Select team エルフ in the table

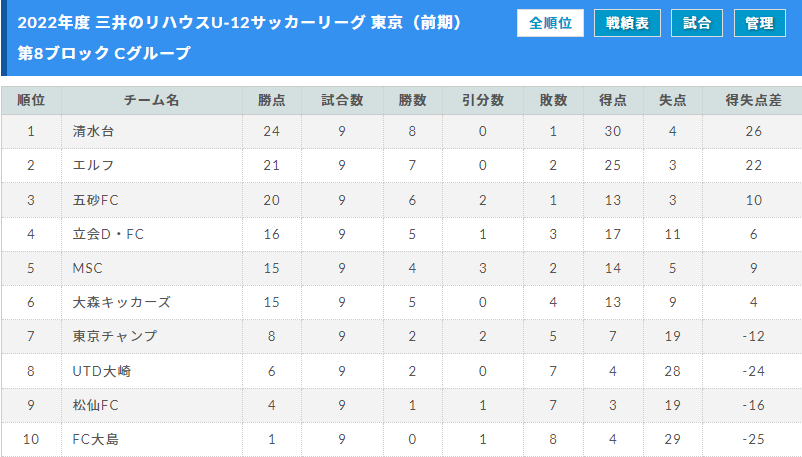pos(94,165)
